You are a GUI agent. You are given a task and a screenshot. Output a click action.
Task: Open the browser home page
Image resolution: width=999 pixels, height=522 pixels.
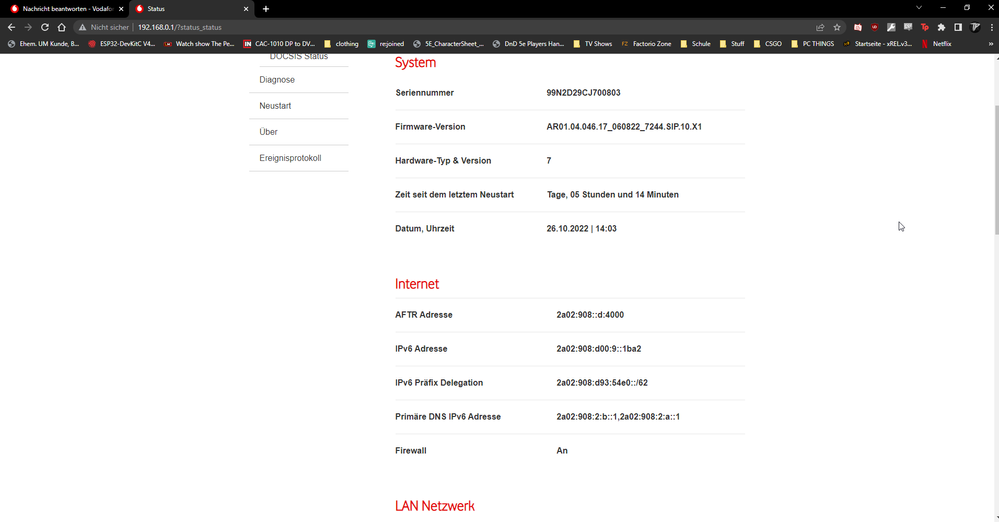tap(62, 27)
